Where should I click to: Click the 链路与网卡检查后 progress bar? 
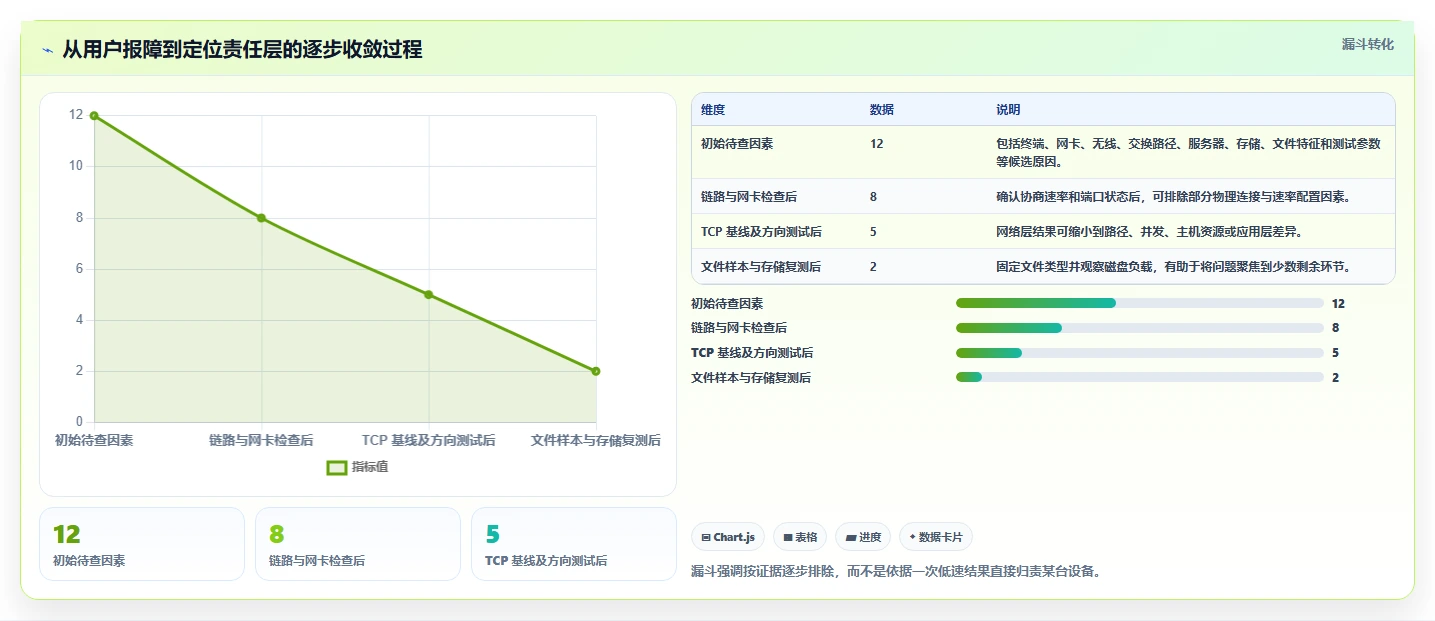click(x=1140, y=328)
